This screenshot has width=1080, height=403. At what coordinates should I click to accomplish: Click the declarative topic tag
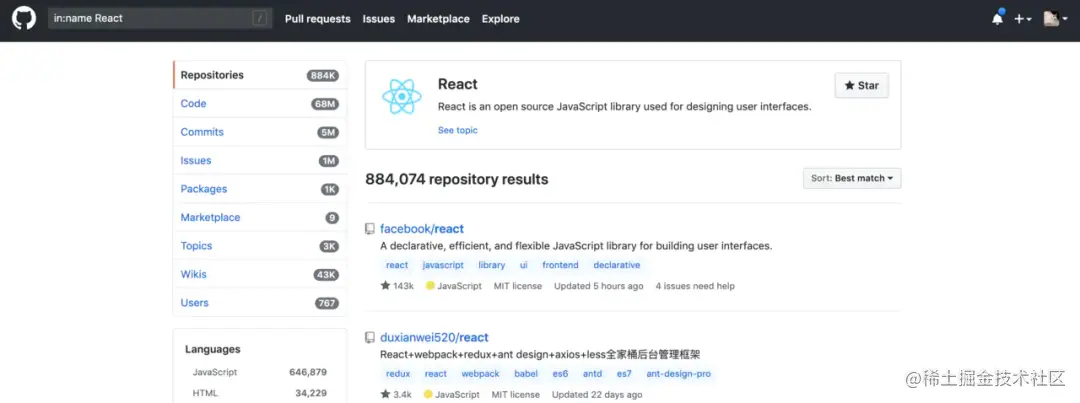(616, 265)
